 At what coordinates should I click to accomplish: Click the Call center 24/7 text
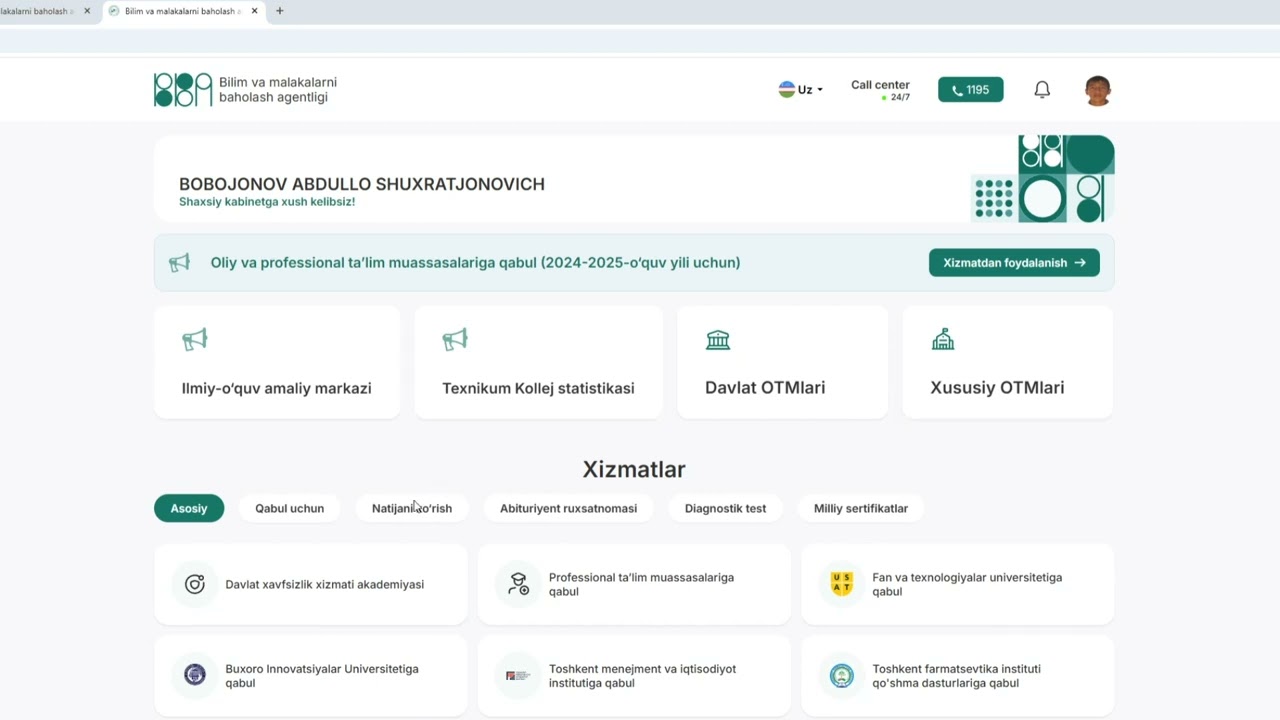pyautogui.click(x=880, y=90)
